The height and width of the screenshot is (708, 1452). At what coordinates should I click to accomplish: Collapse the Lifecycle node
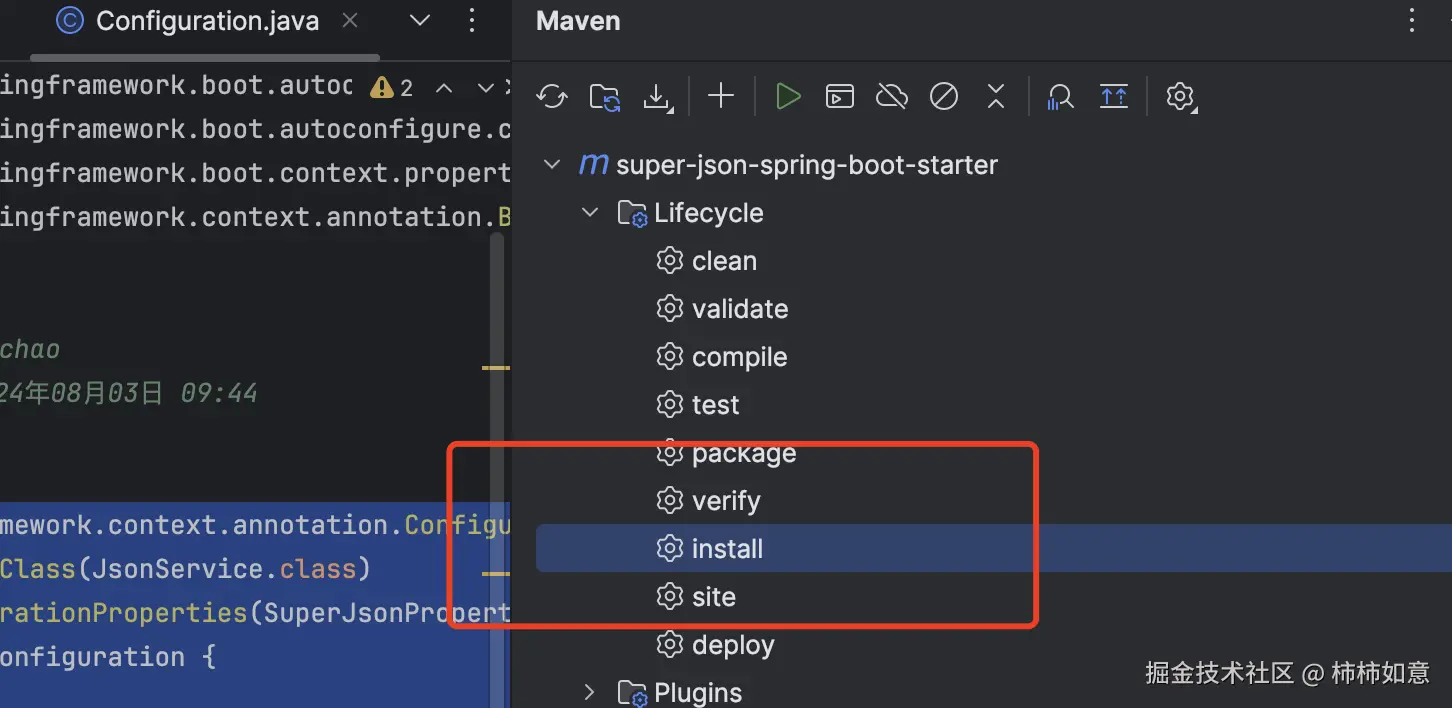point(589,212)
